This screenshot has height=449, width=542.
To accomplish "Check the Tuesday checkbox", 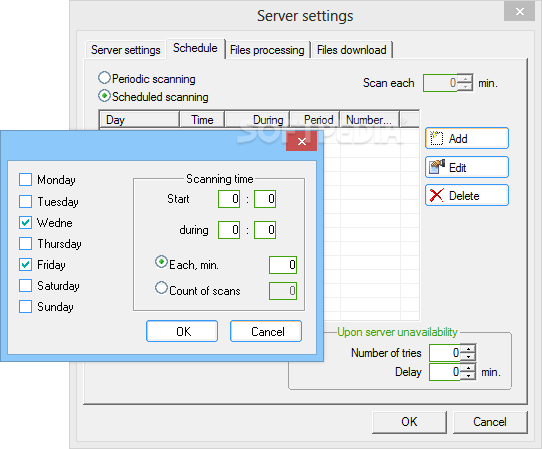I will click(26, 201).
